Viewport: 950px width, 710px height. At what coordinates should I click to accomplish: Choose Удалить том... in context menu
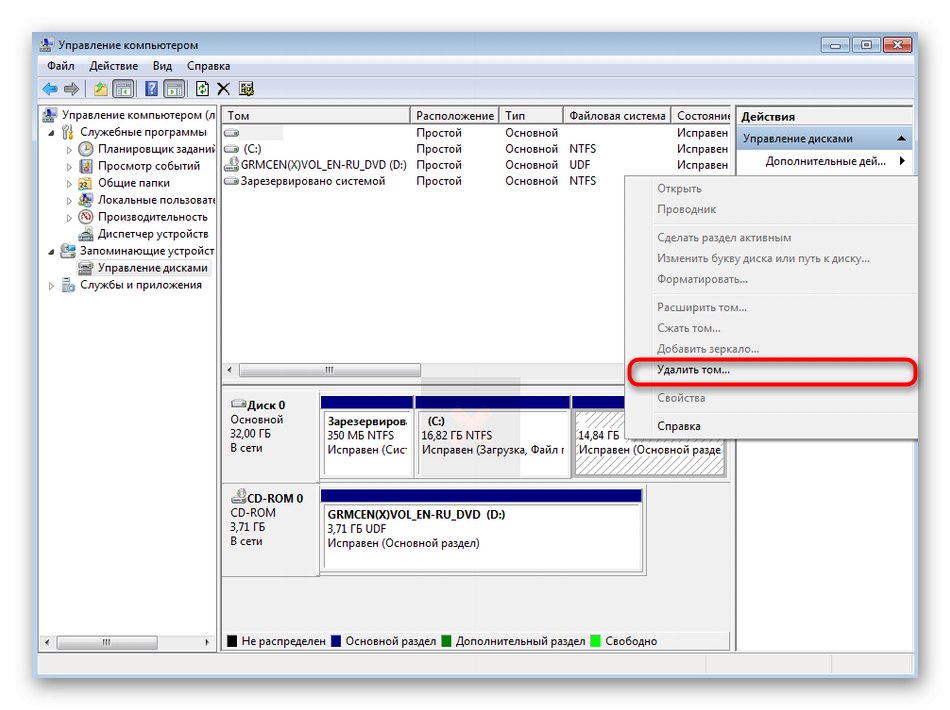[x=772, y=370]
